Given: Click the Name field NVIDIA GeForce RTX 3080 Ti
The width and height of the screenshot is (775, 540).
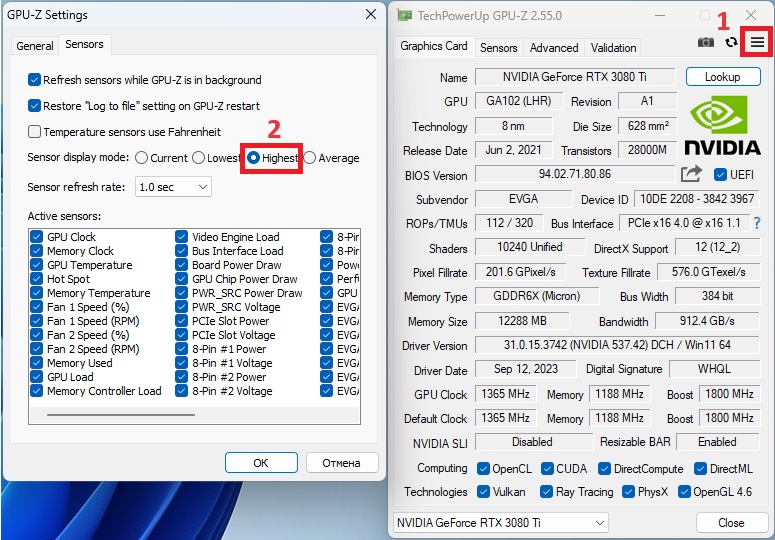Looking at the screenshot, I should [575, 77].
